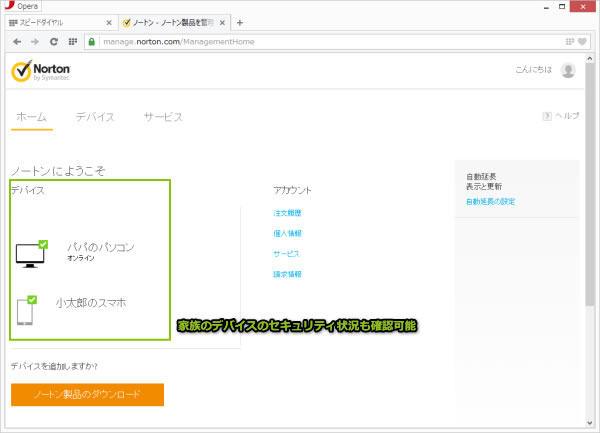Open the 自動延長の設定 link
The height and width of the screenshot is (433, 600).
click(x=491, y=202)
